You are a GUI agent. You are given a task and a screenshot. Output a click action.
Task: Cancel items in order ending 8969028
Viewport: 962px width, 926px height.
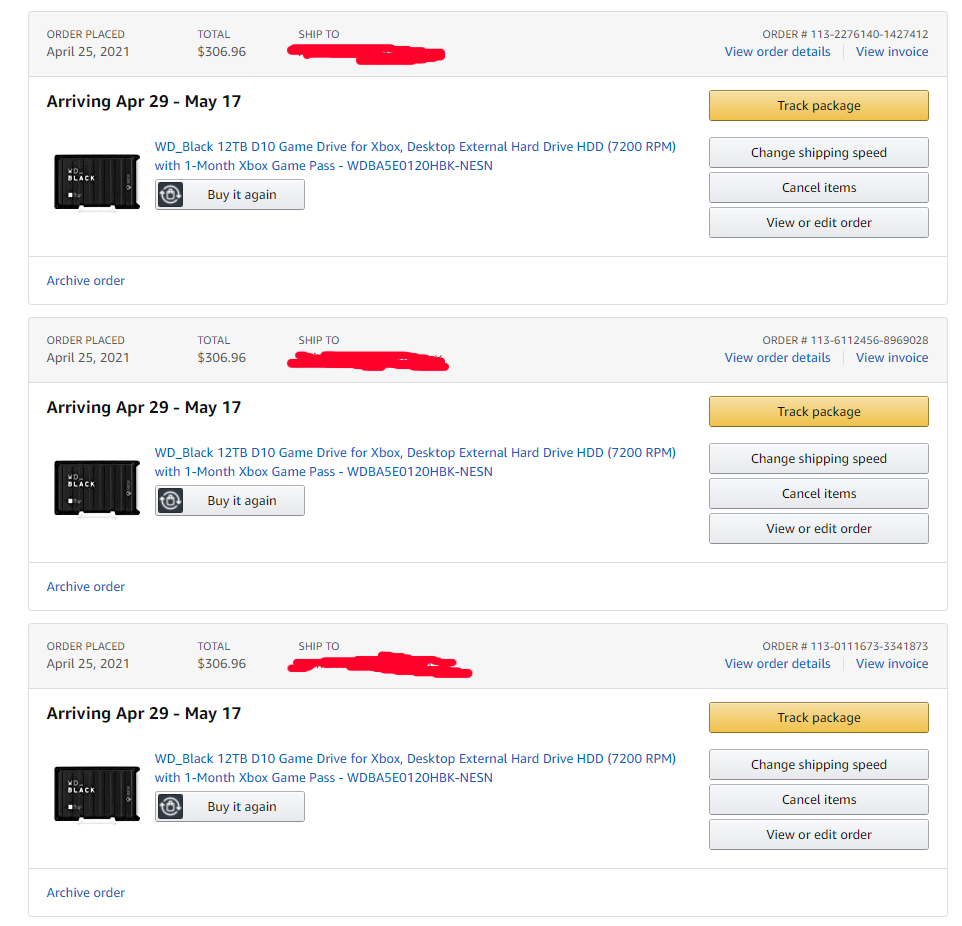[818, 494]
